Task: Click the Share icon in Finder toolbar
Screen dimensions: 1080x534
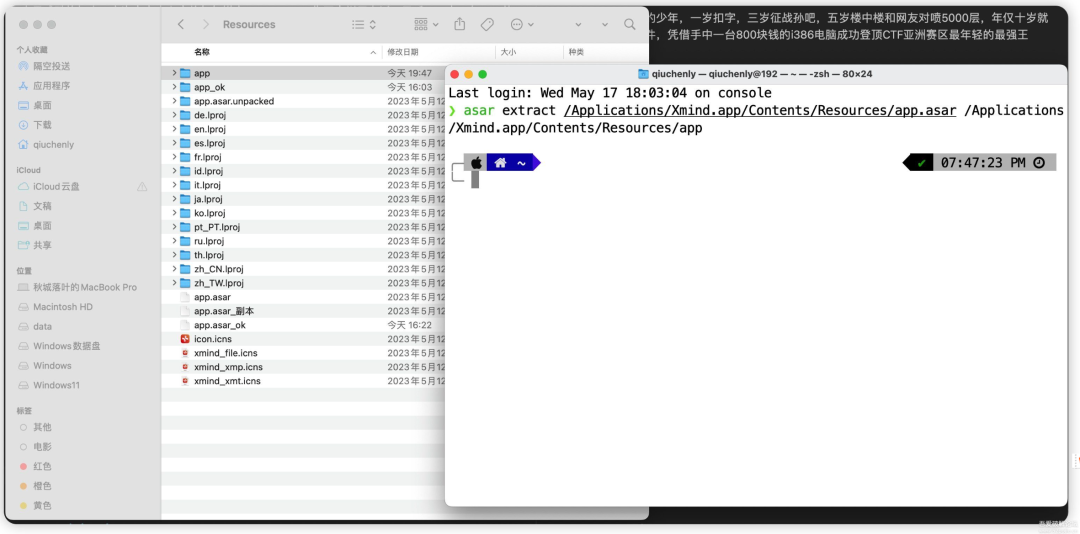Action: (x=459, y=24)
